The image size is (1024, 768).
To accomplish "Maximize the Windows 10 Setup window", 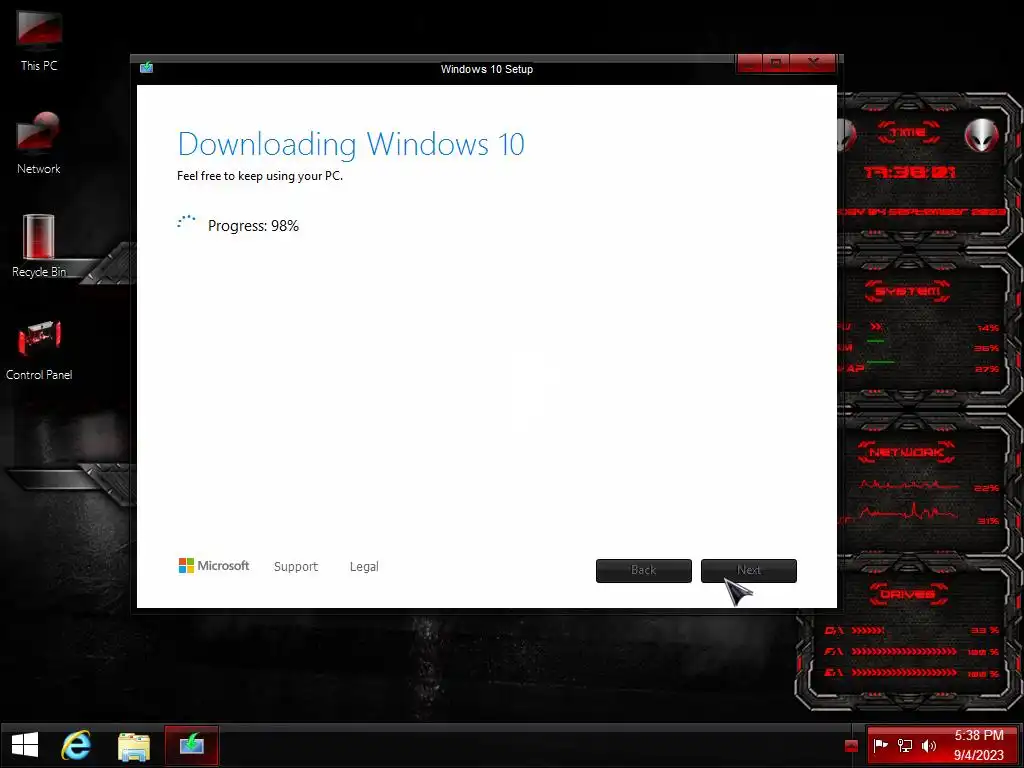I will [x=776, y=63].
